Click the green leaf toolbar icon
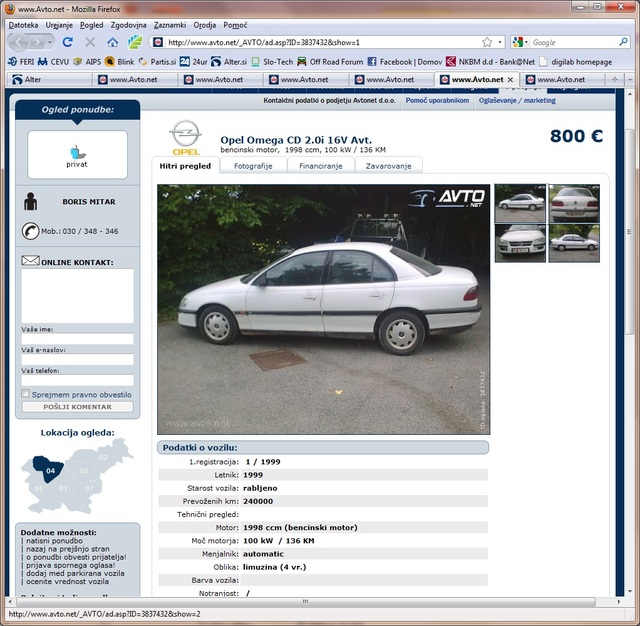This screenshot has height=626, width=640. tap(135, 42)
